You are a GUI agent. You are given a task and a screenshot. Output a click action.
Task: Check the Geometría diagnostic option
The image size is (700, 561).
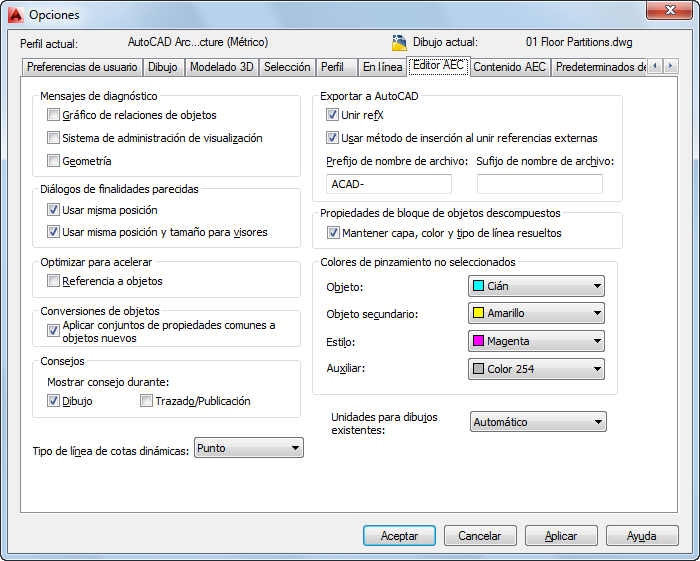click(x=53, y=160)
